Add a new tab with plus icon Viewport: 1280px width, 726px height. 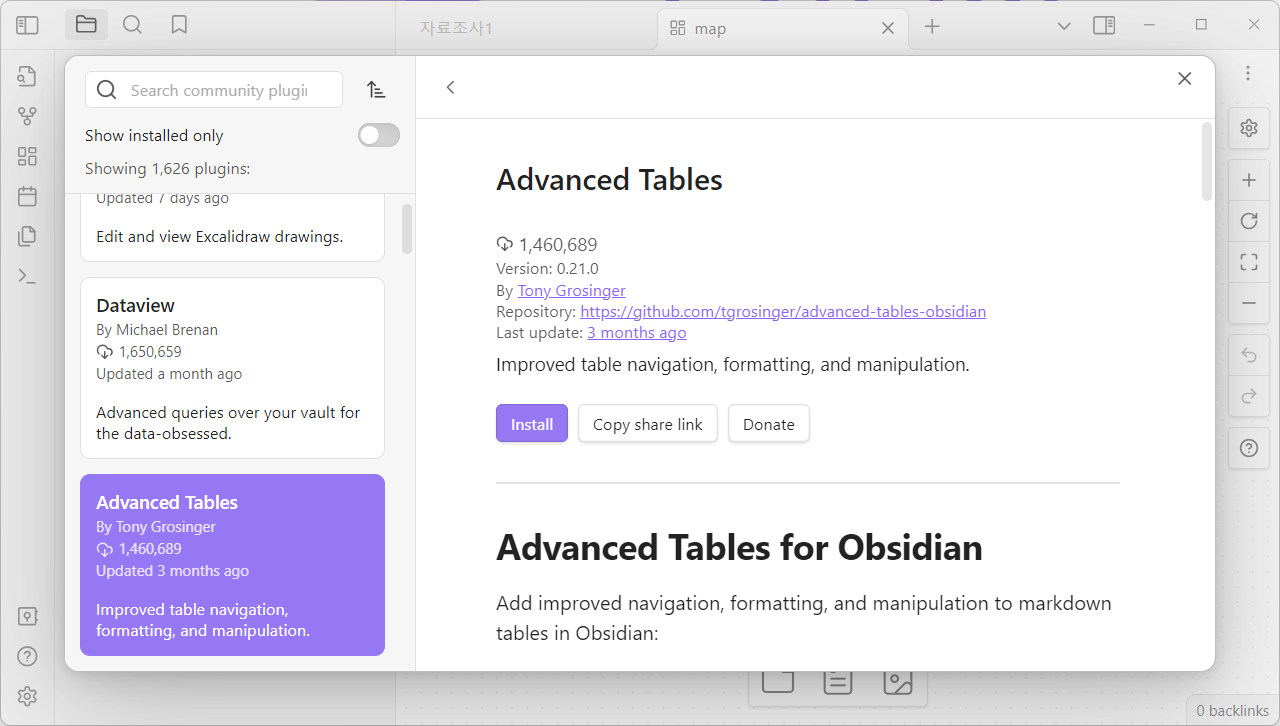click(932, 27)
